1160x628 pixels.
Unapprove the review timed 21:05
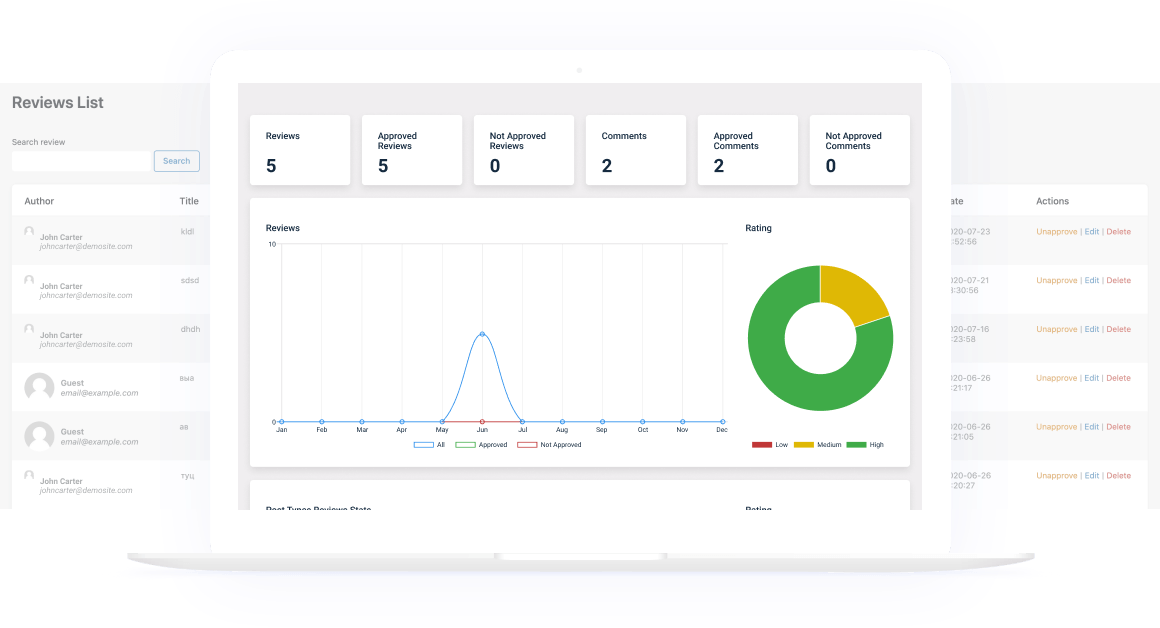point(1056,427)
